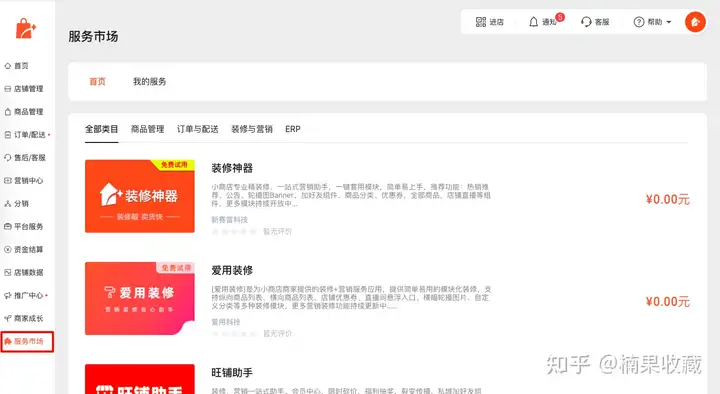This screenshot has height=394, width=720.
Task: Click the 售后/客服 headset icon in the sidebar
Action: click(8, 158)
